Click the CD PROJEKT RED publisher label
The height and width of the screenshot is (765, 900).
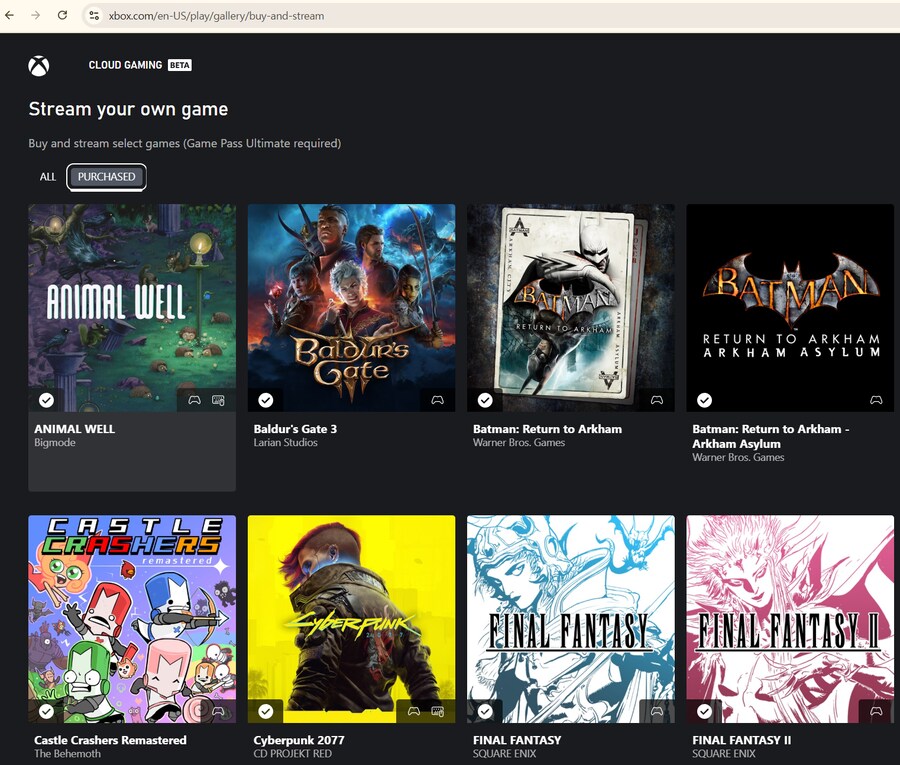(x=292, y=754)
